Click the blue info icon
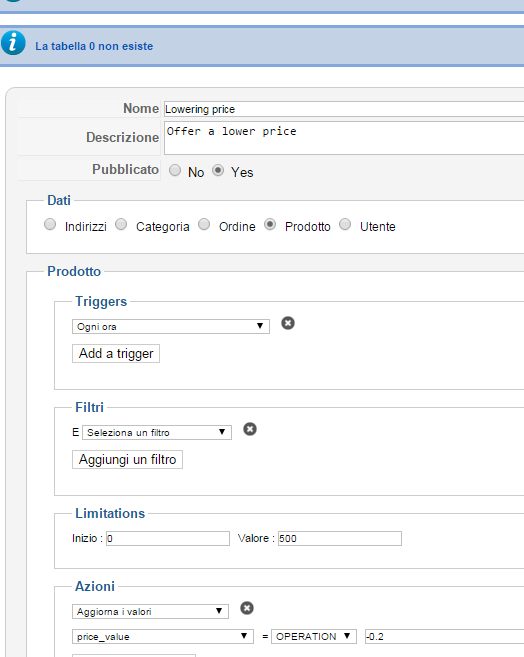The width and height of the screenshot is (524, 657). click(13, 43)
